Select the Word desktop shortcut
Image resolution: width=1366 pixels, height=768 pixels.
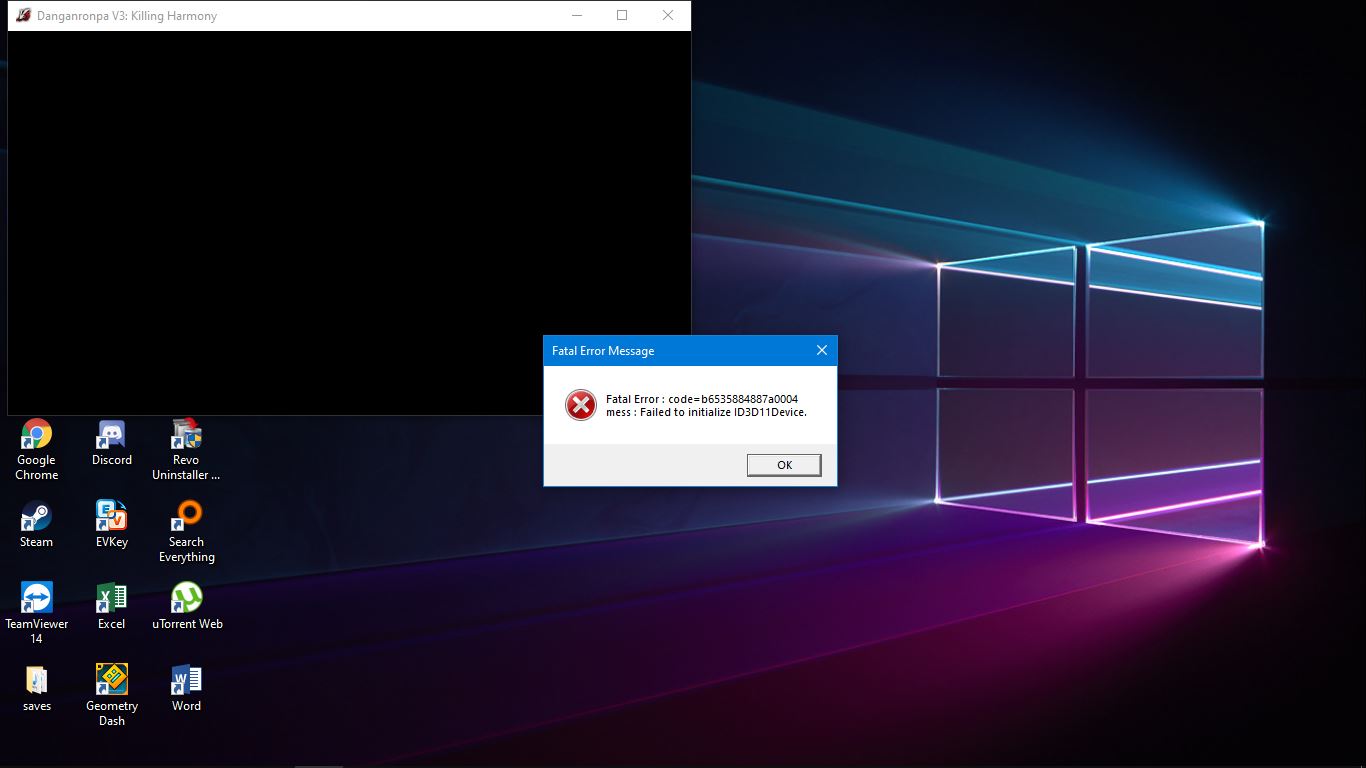point(186,680)
